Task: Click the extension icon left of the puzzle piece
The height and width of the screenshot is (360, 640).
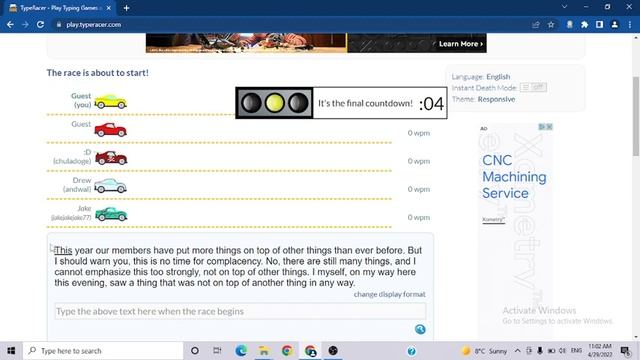Action: (x=569, y=24)
